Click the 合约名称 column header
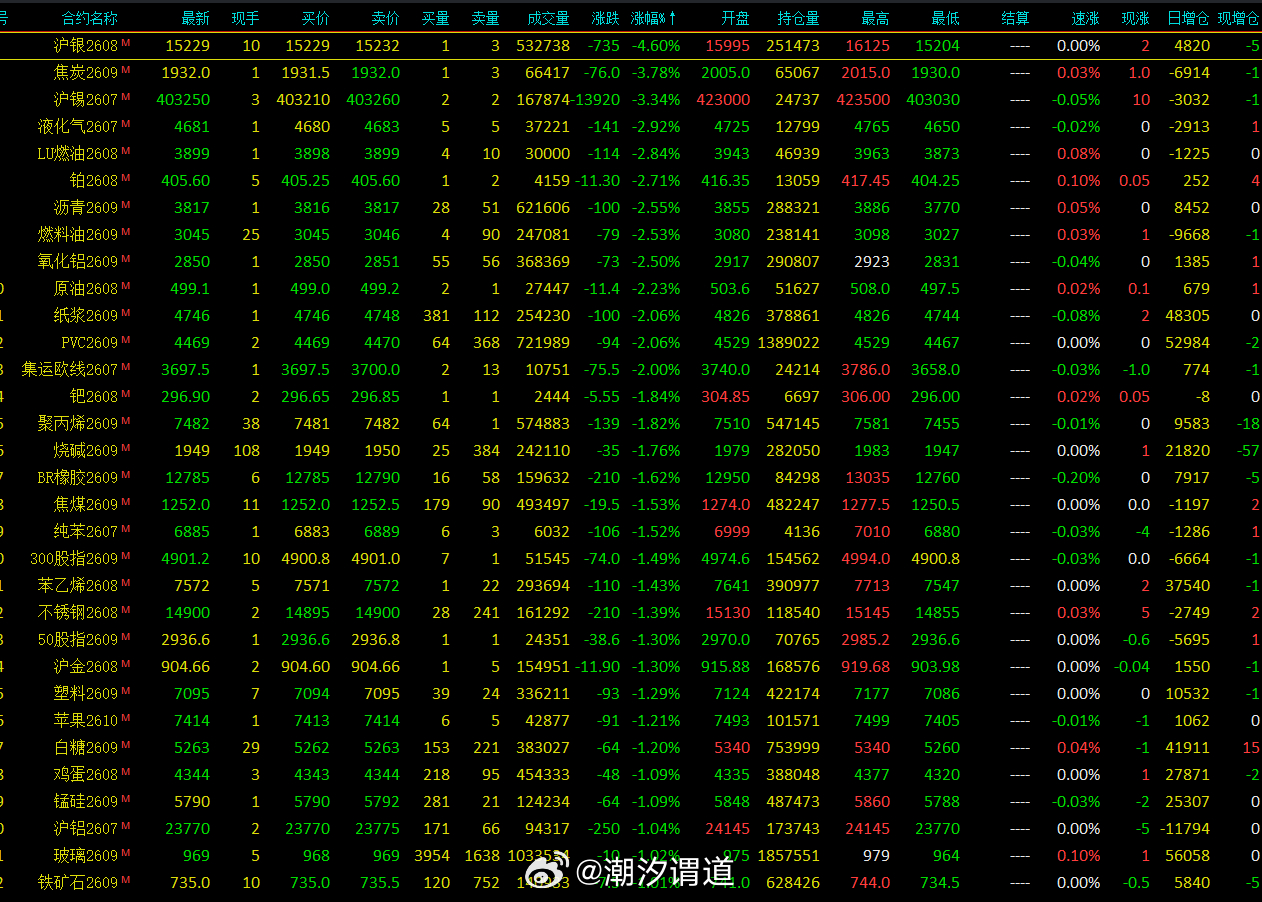 click(x=89, y=18)
